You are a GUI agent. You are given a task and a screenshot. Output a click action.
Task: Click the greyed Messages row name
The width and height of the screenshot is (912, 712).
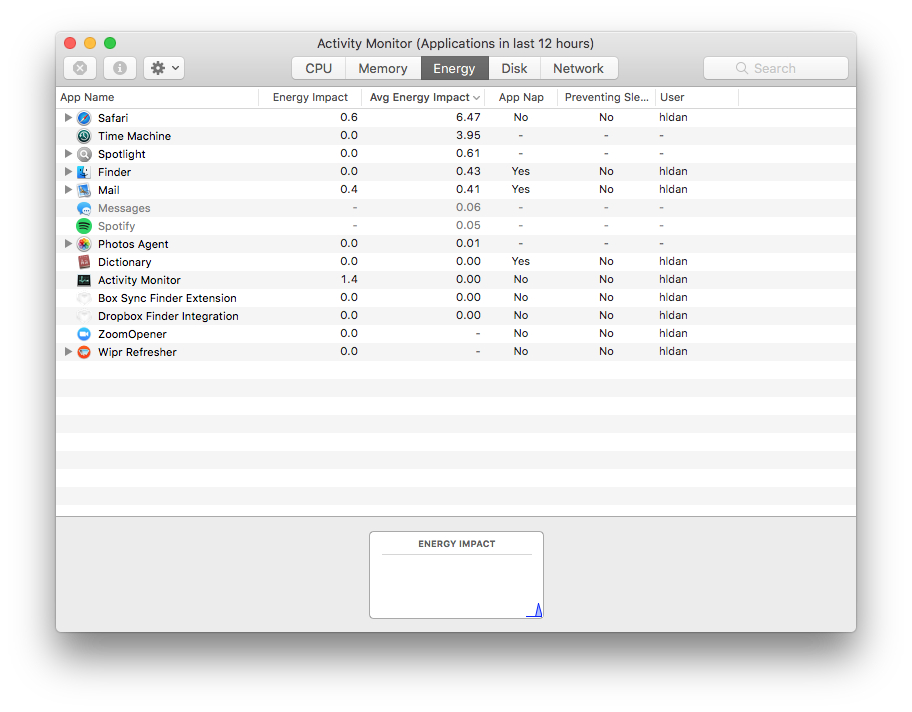pos(124,208)
